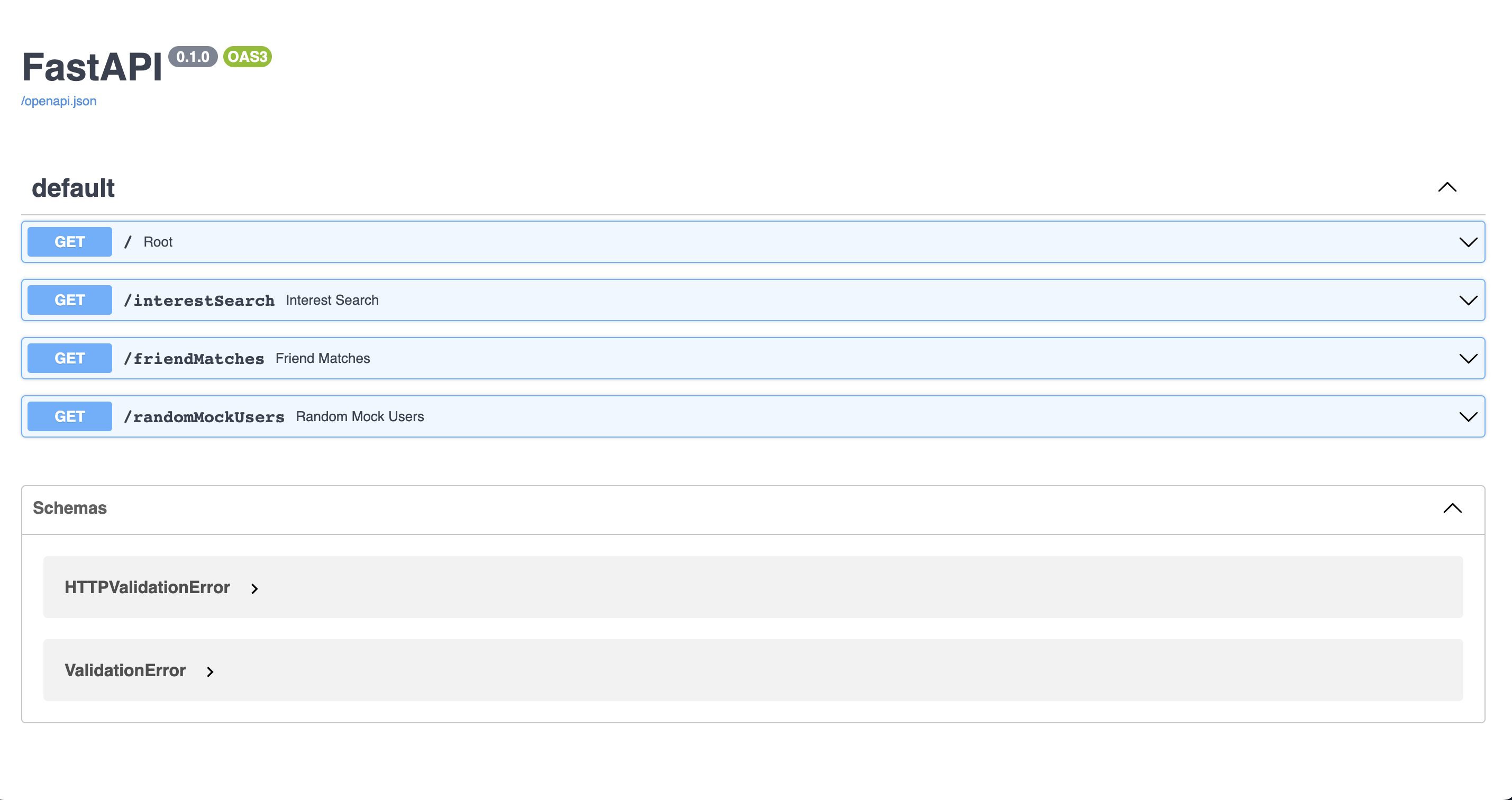
Task: Expand the HTTPValidationError schema arrow
Action: (x=254, y=588)
